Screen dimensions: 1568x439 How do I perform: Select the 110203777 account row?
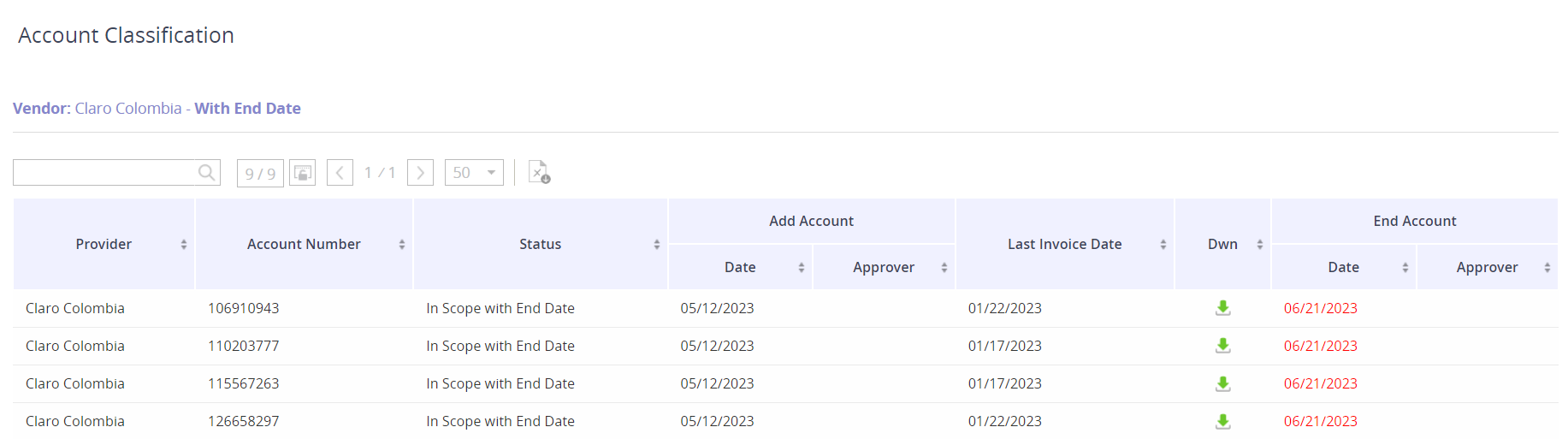[x=785, y=346]
